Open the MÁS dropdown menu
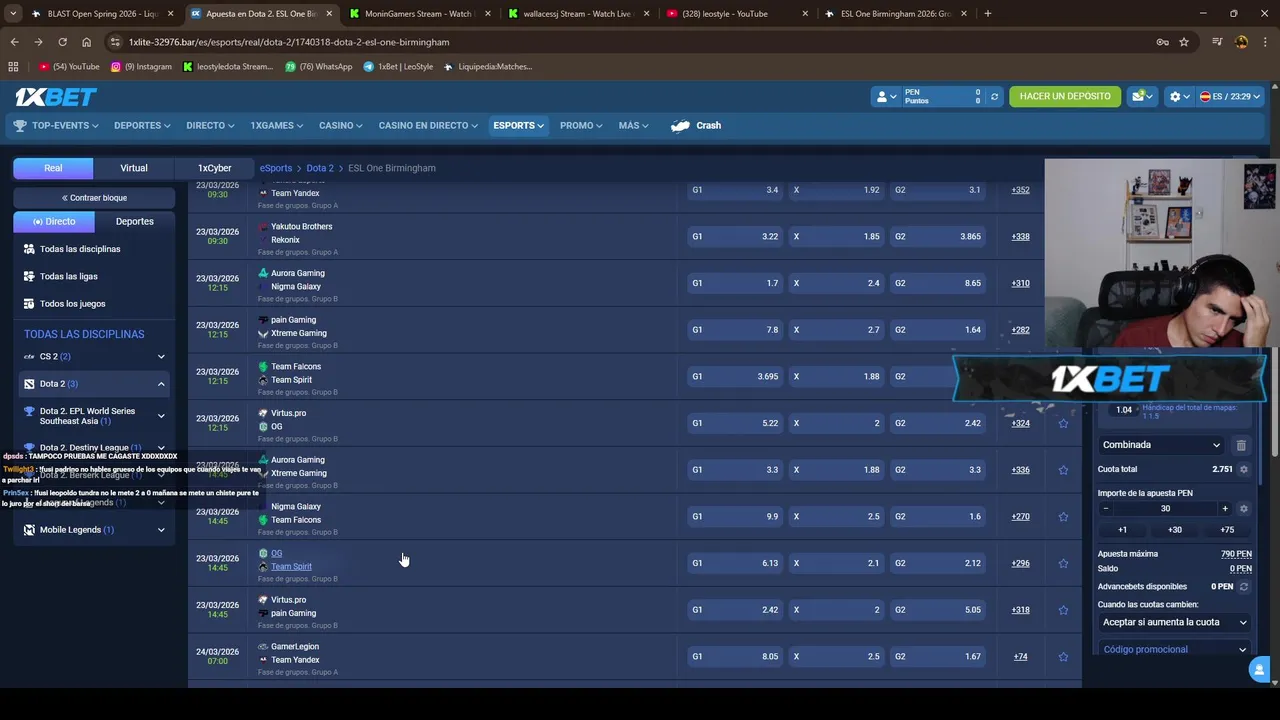The width and height of the screenshot is (1280, 720). 633,126
